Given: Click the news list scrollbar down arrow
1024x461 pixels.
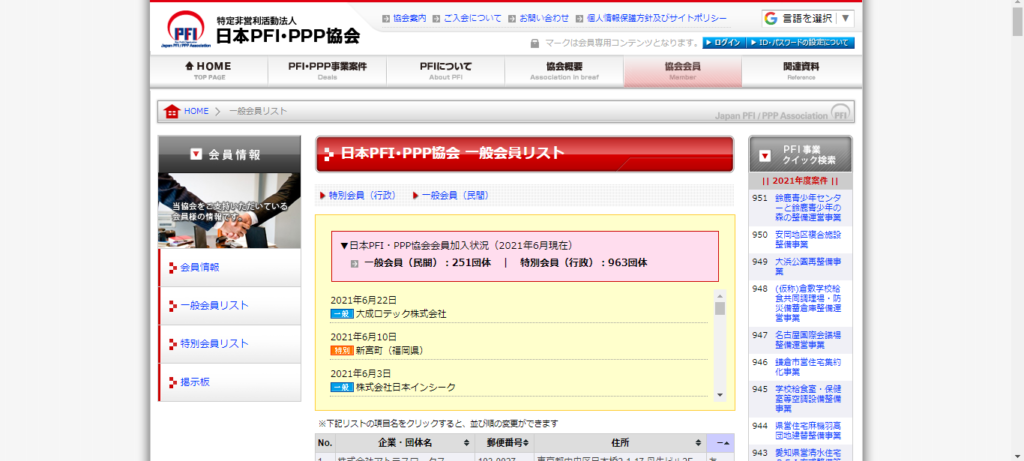Looking at the screenshot, I should (719, 395).
